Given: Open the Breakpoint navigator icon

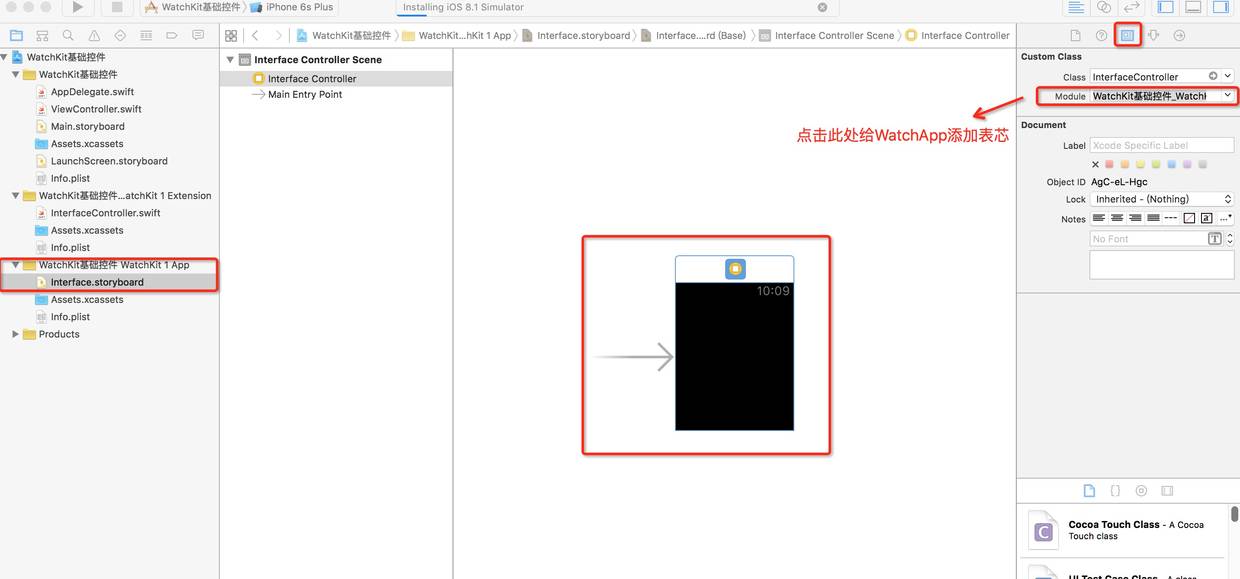Looking at the screenshot, I should click(172, 35).
